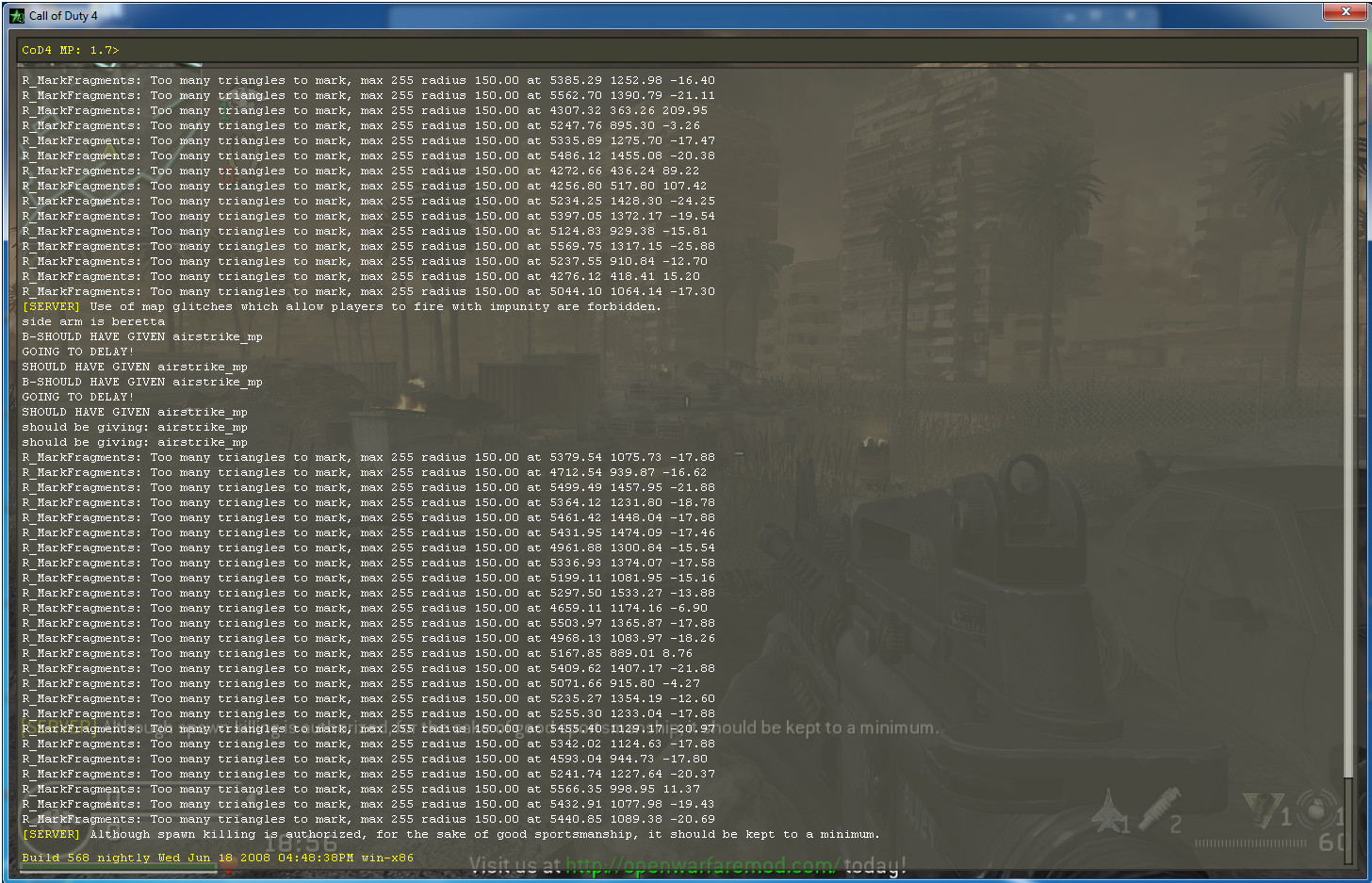1372x883 pixels.
Task: Select the 'side arm is beretta' line
Action: 93,321
